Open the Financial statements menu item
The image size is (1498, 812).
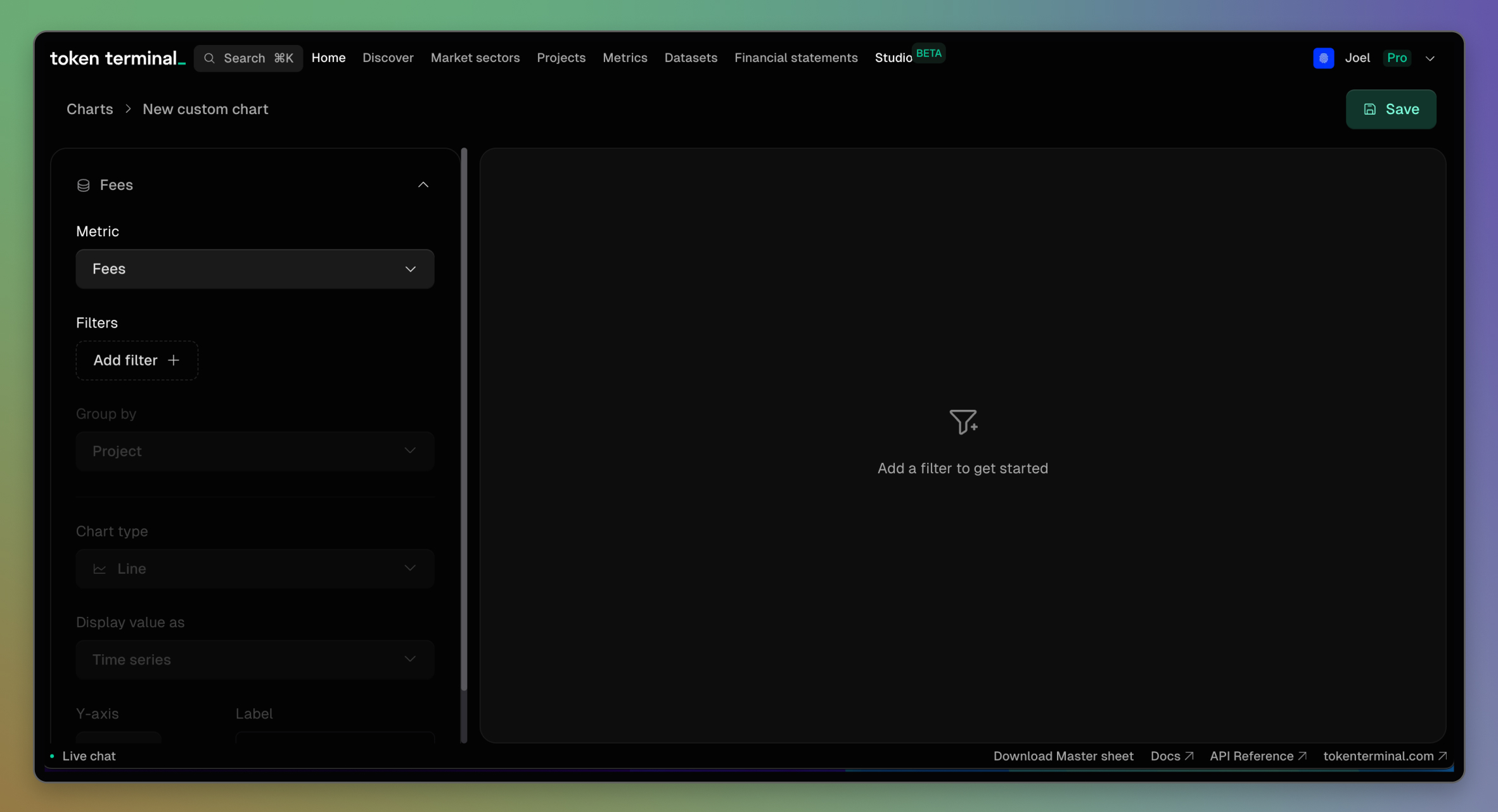(x=796, y=58)
